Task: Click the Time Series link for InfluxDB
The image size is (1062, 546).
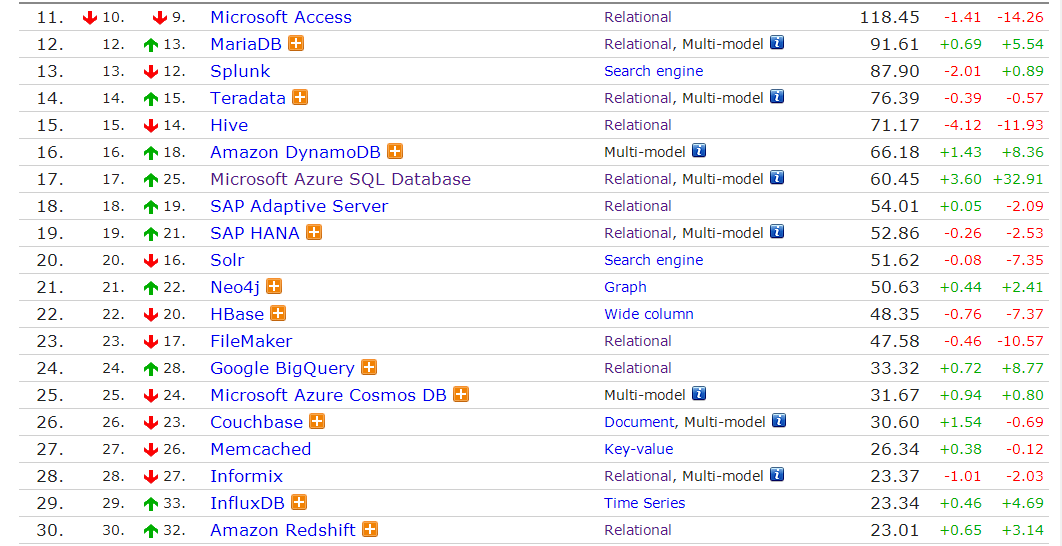Action: (x=645, y=503)
